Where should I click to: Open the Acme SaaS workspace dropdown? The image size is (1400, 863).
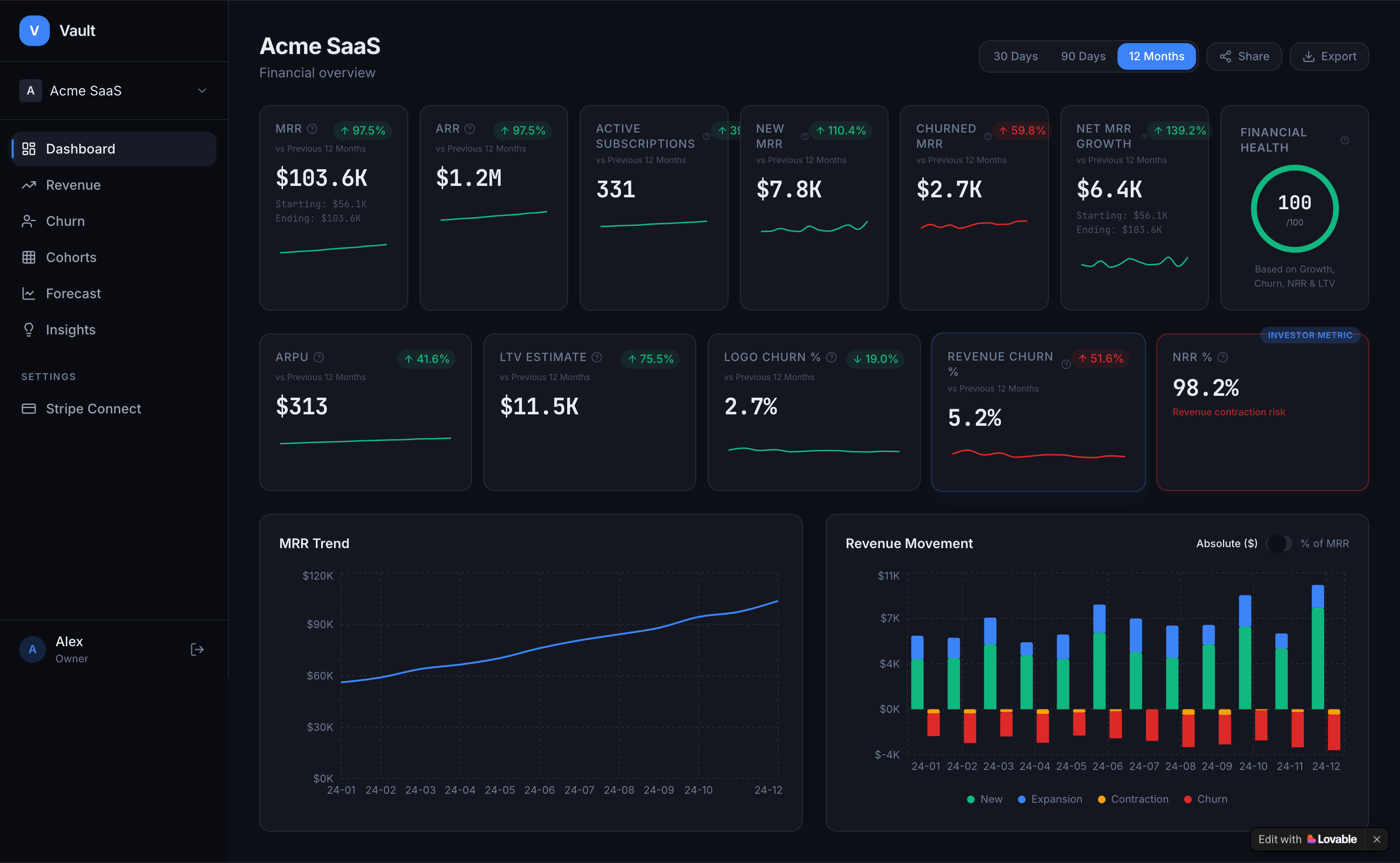pos(114,91)
